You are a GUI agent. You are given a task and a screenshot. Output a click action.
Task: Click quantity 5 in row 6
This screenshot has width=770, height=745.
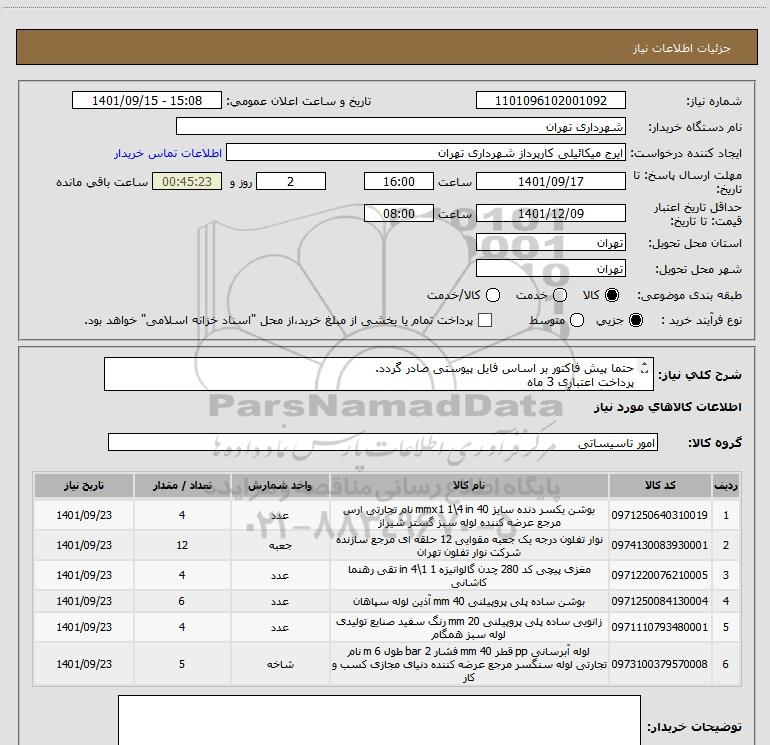[182, 664]
